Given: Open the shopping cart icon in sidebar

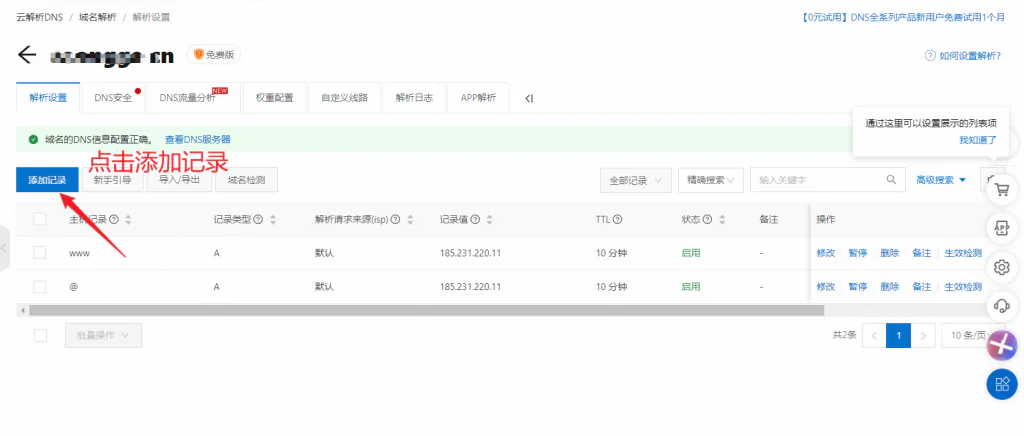Looking at the screenshot, I should (1002, 189).
